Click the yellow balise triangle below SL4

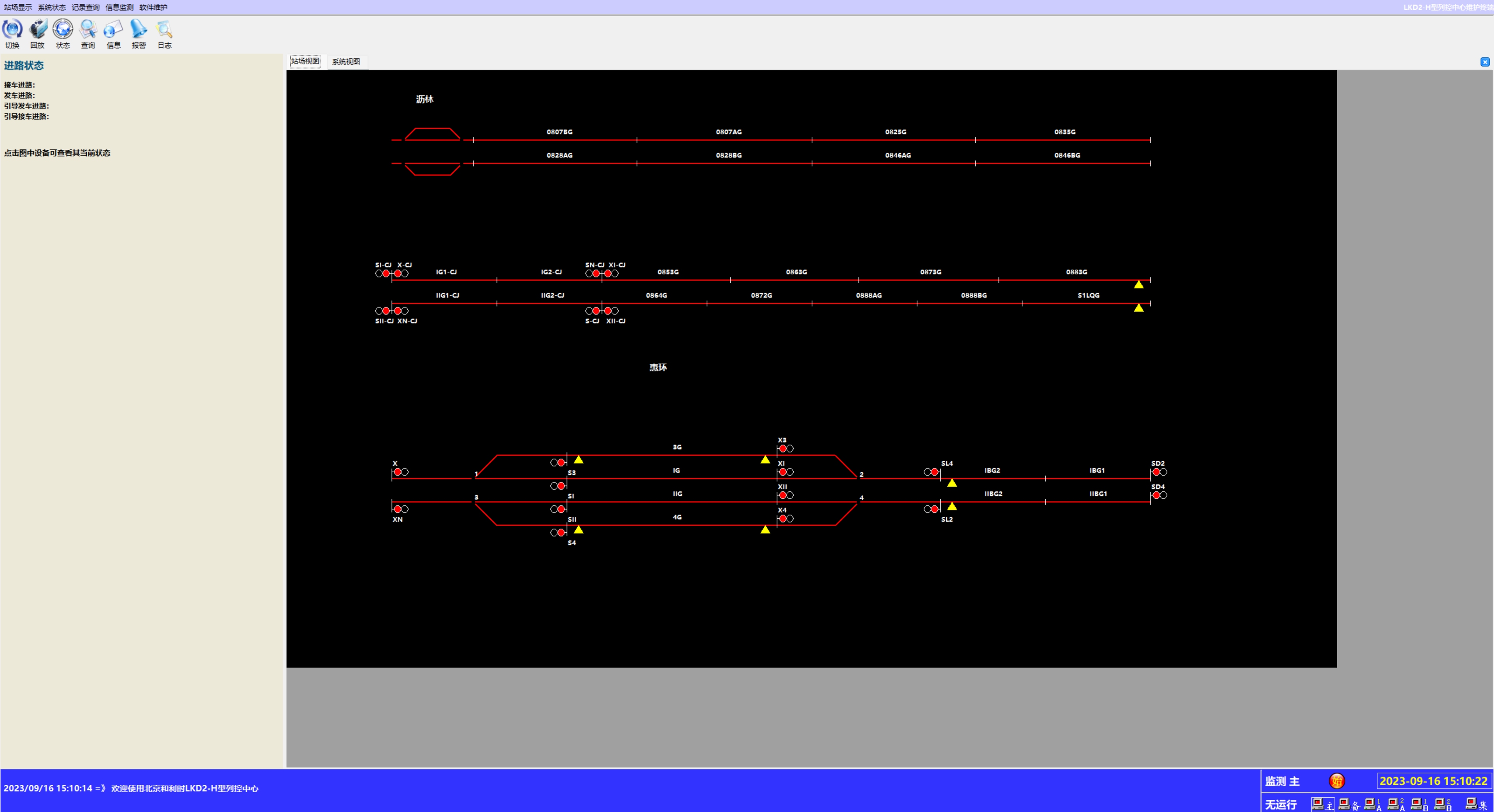[x=952, y=483]
